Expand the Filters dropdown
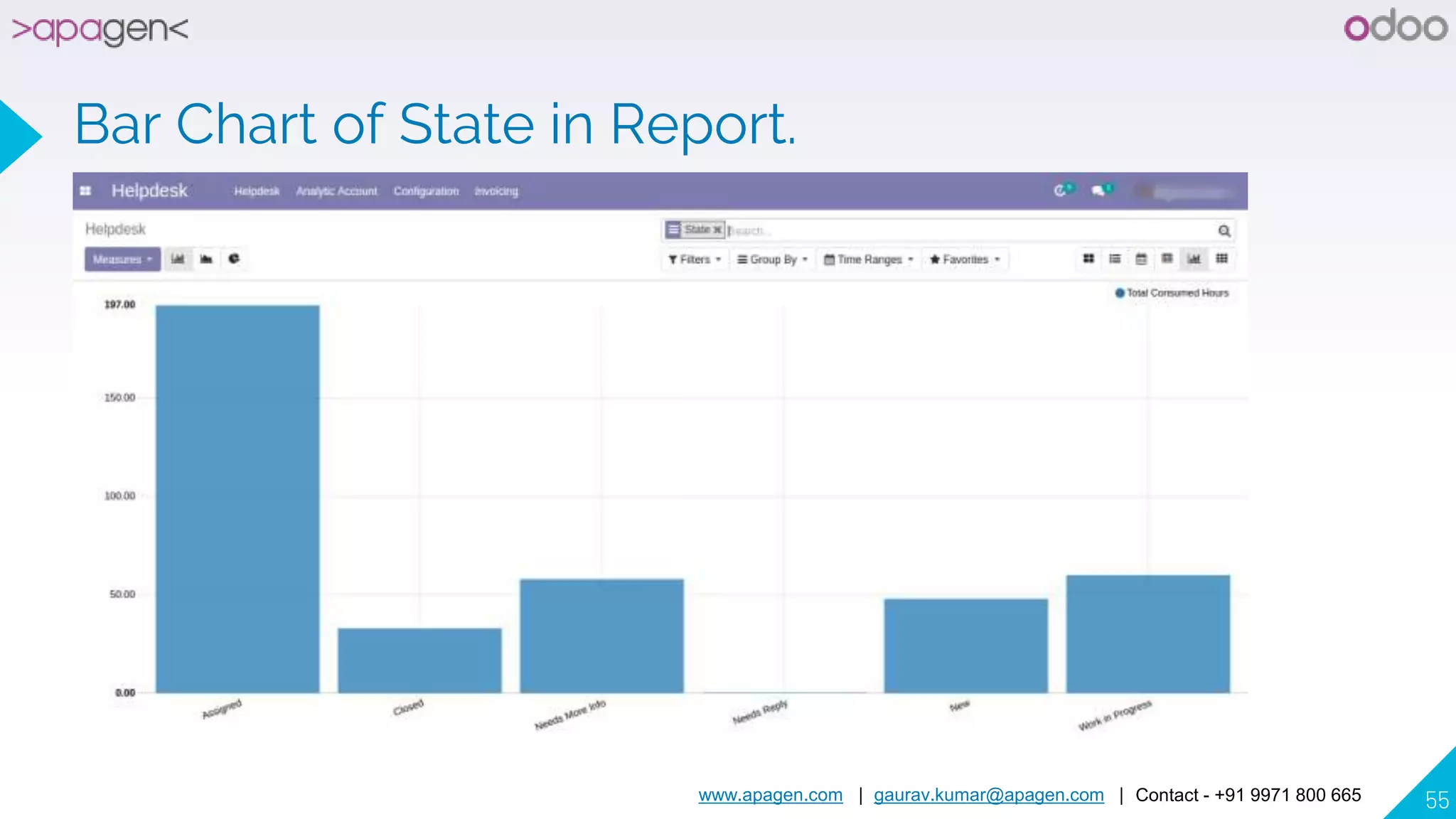The image size is (1456, 819). [x=695, y=259]
